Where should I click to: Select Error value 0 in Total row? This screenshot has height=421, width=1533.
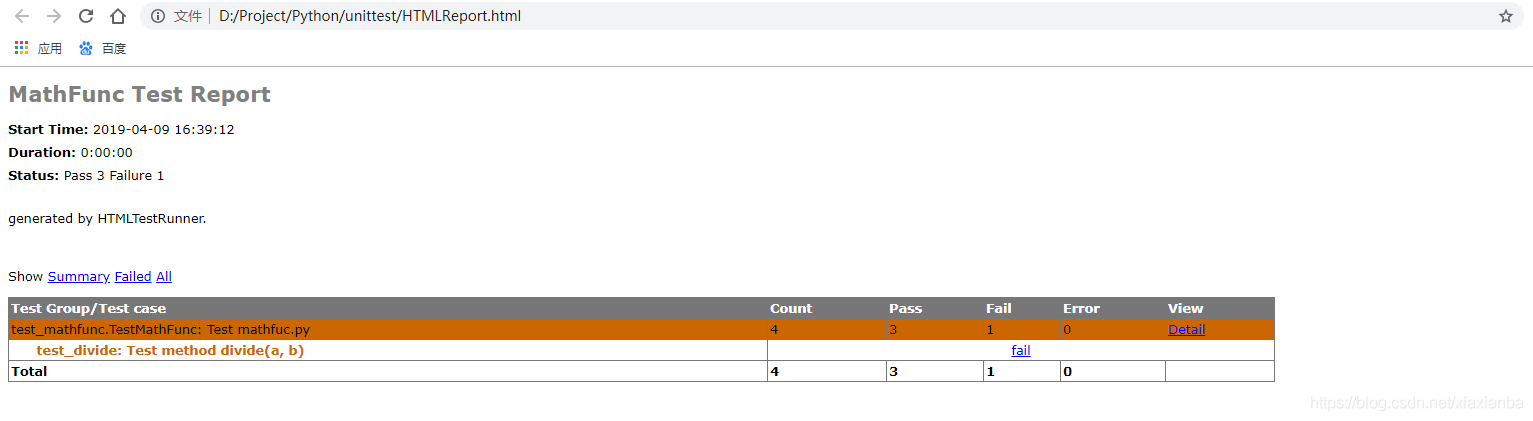point(1067,371)
